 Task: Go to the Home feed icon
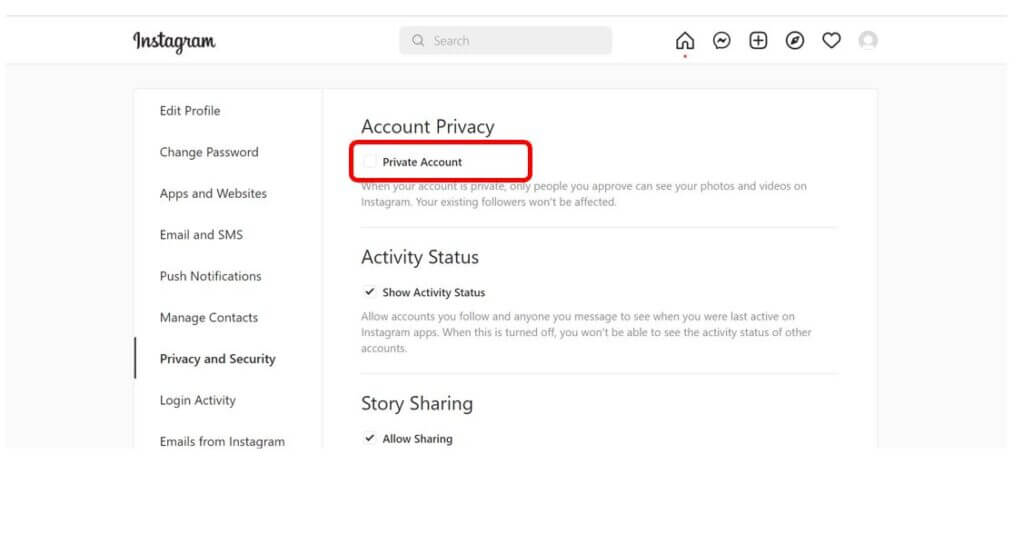point(684,40)
